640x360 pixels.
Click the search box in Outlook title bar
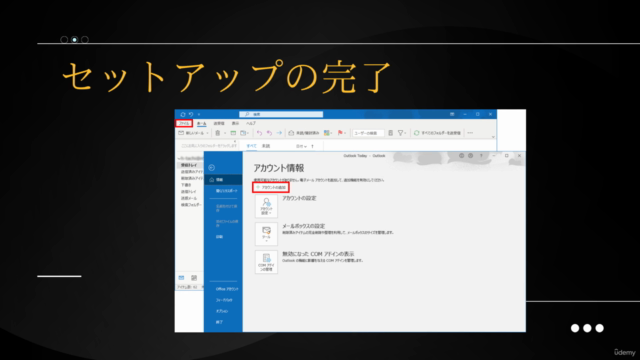(281, 114)
